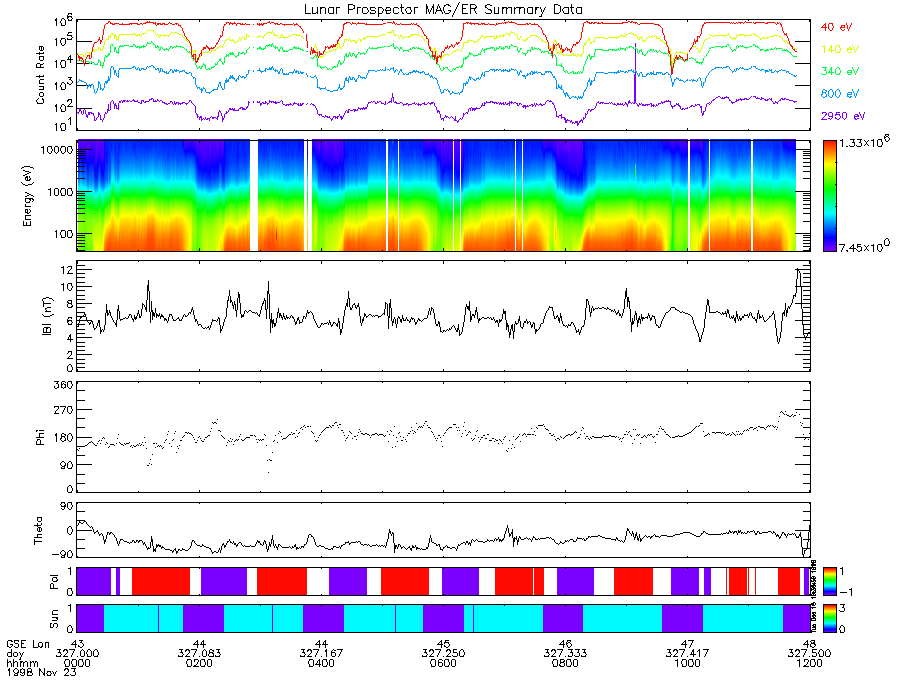This screenshot has height=700, width=900.
Task: Click the 'Energy (eV)' axis label
Action: click(x=27, y=196)
